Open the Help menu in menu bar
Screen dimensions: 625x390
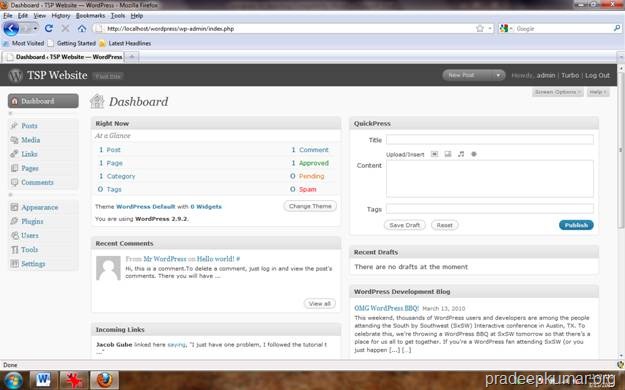[x=137, y=16]
